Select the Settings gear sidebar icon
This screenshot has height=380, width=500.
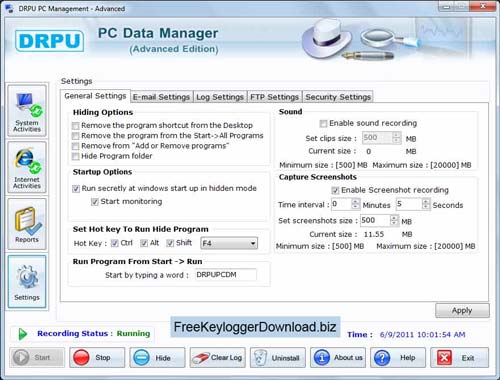[x=27, y=282]
